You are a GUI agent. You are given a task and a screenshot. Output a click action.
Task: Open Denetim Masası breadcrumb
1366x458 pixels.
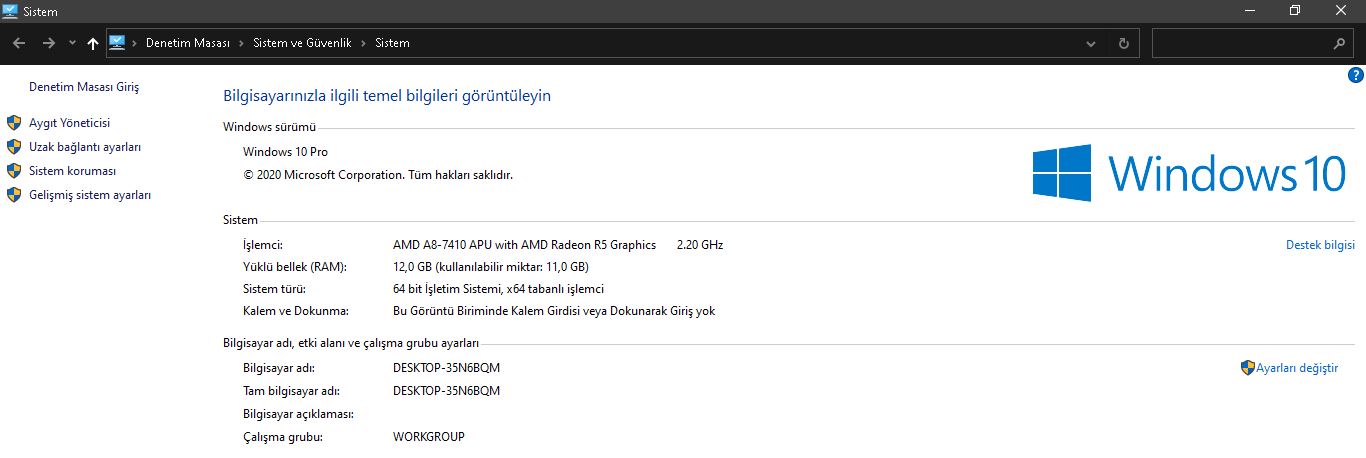[x=188, y=43]
